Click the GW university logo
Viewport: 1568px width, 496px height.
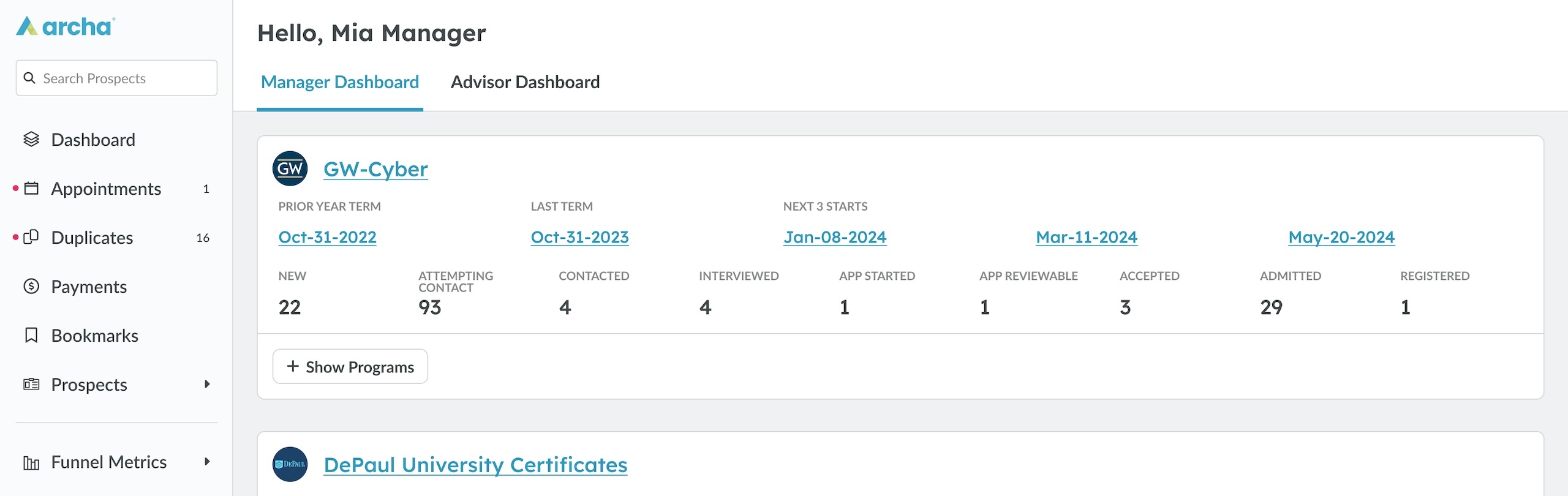click(x=290, y=168)
